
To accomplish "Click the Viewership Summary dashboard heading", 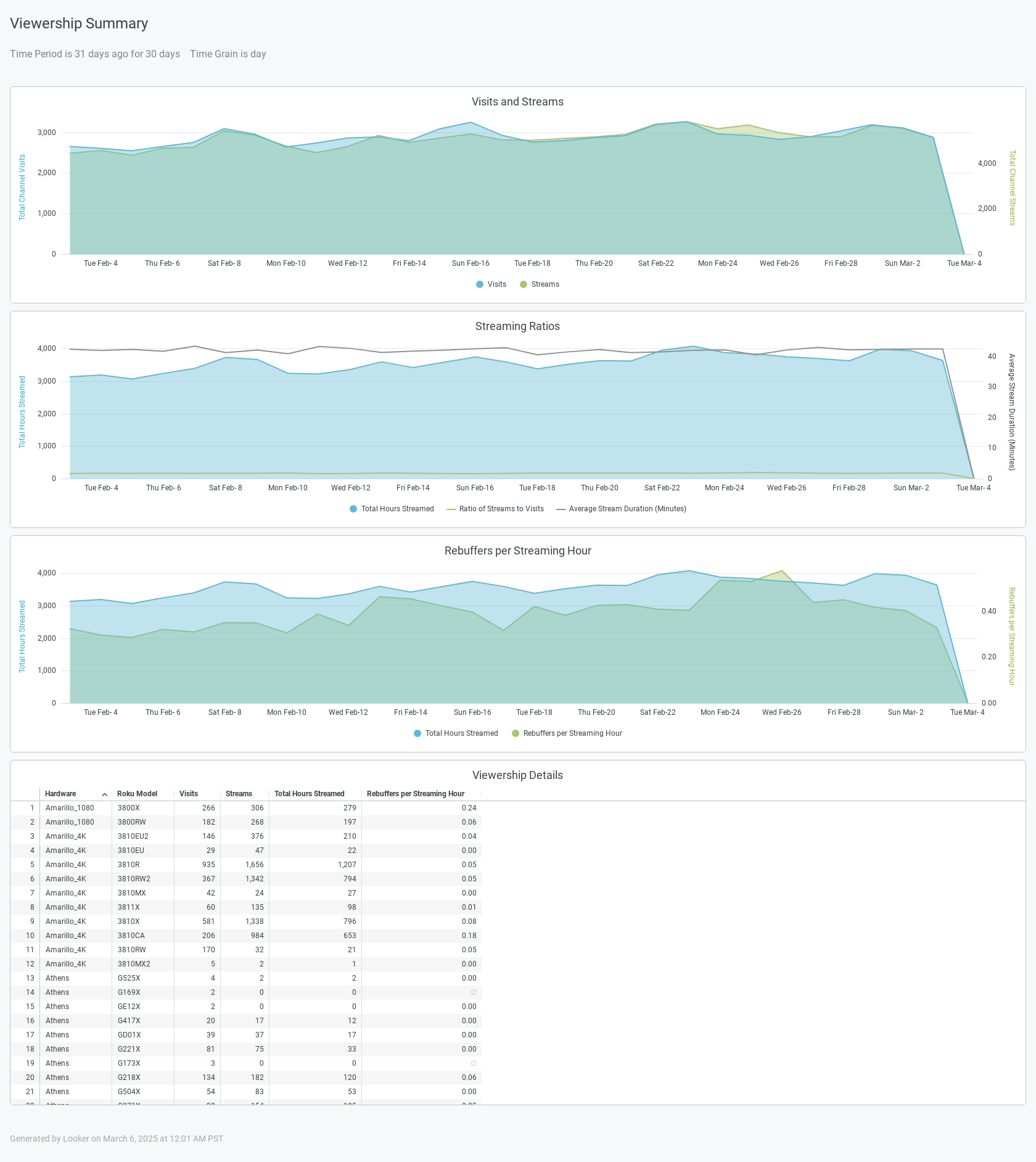I will coord(79,23).
